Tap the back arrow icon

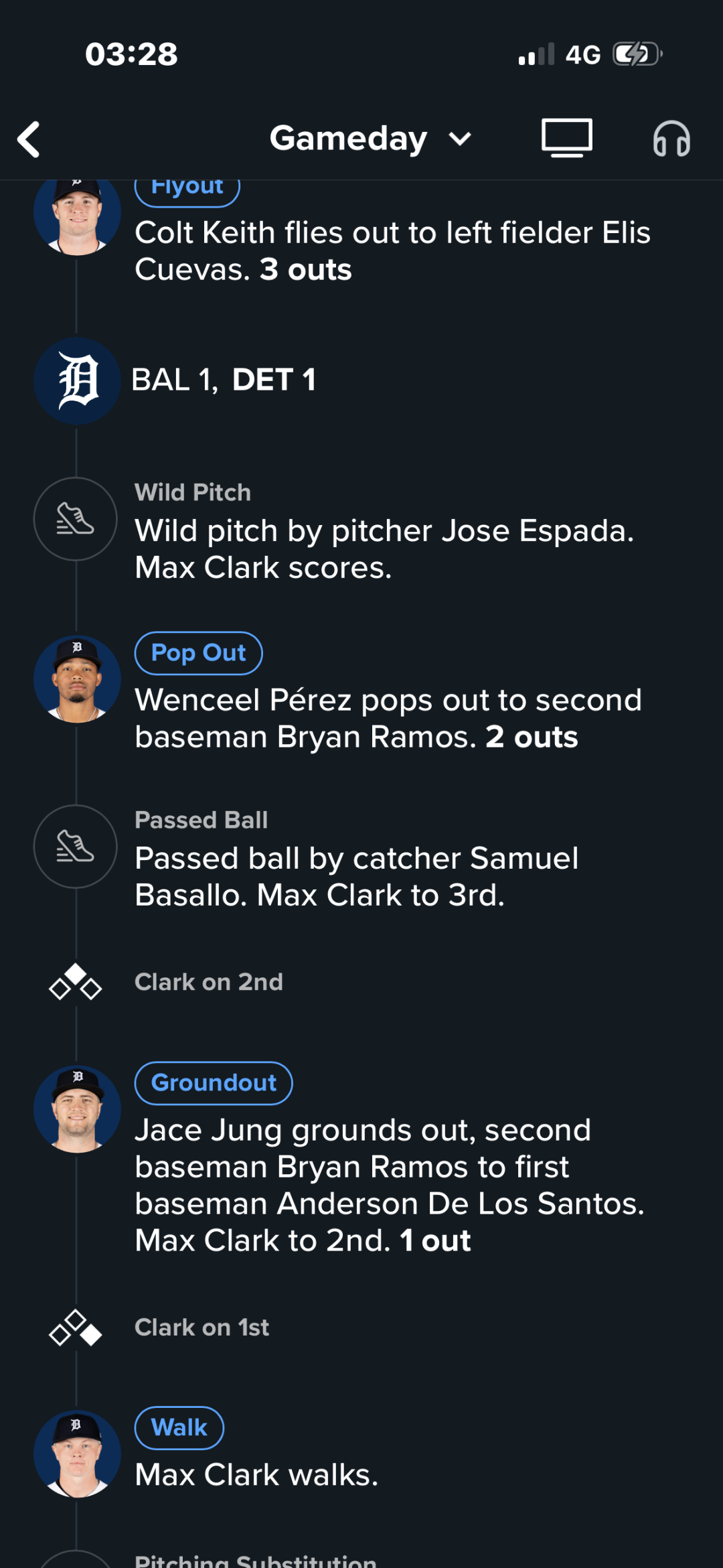[29, 139]
